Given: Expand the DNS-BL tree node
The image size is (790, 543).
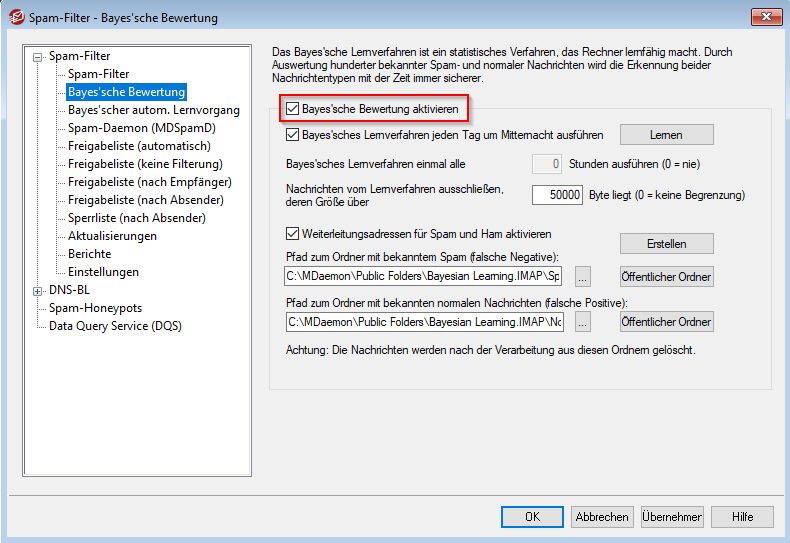Looking at the screenshot, I should (x=38, y=290).
